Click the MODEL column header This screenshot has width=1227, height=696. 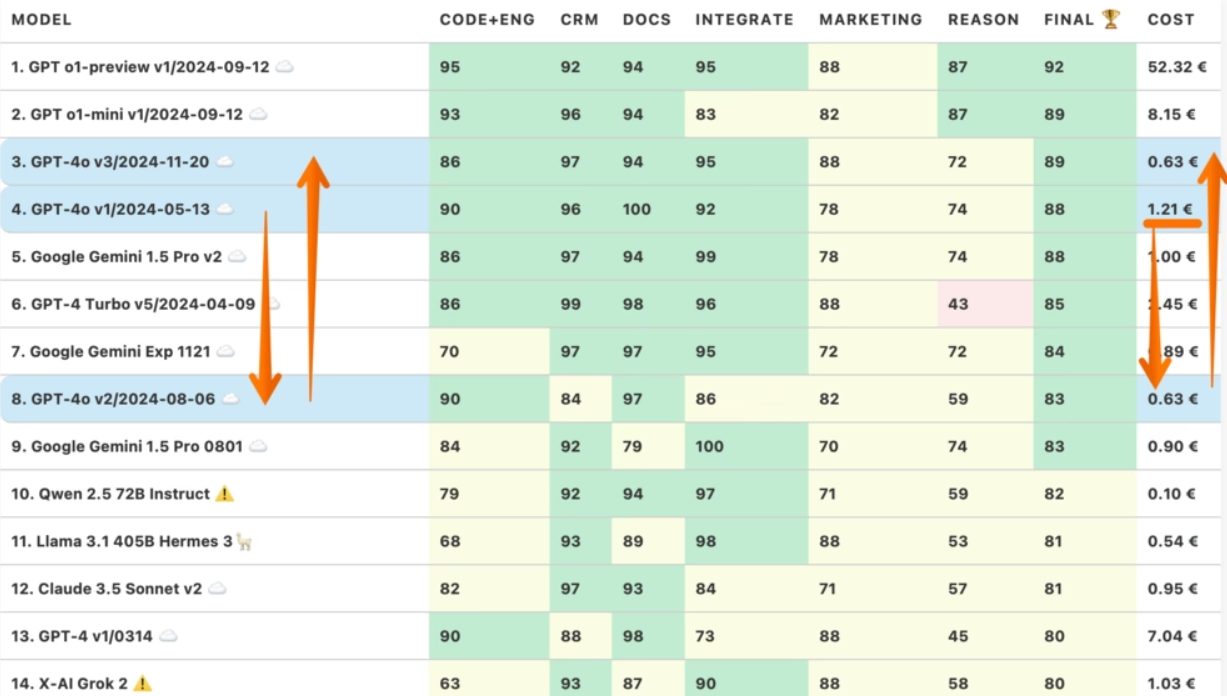click(x=41, y=20)
